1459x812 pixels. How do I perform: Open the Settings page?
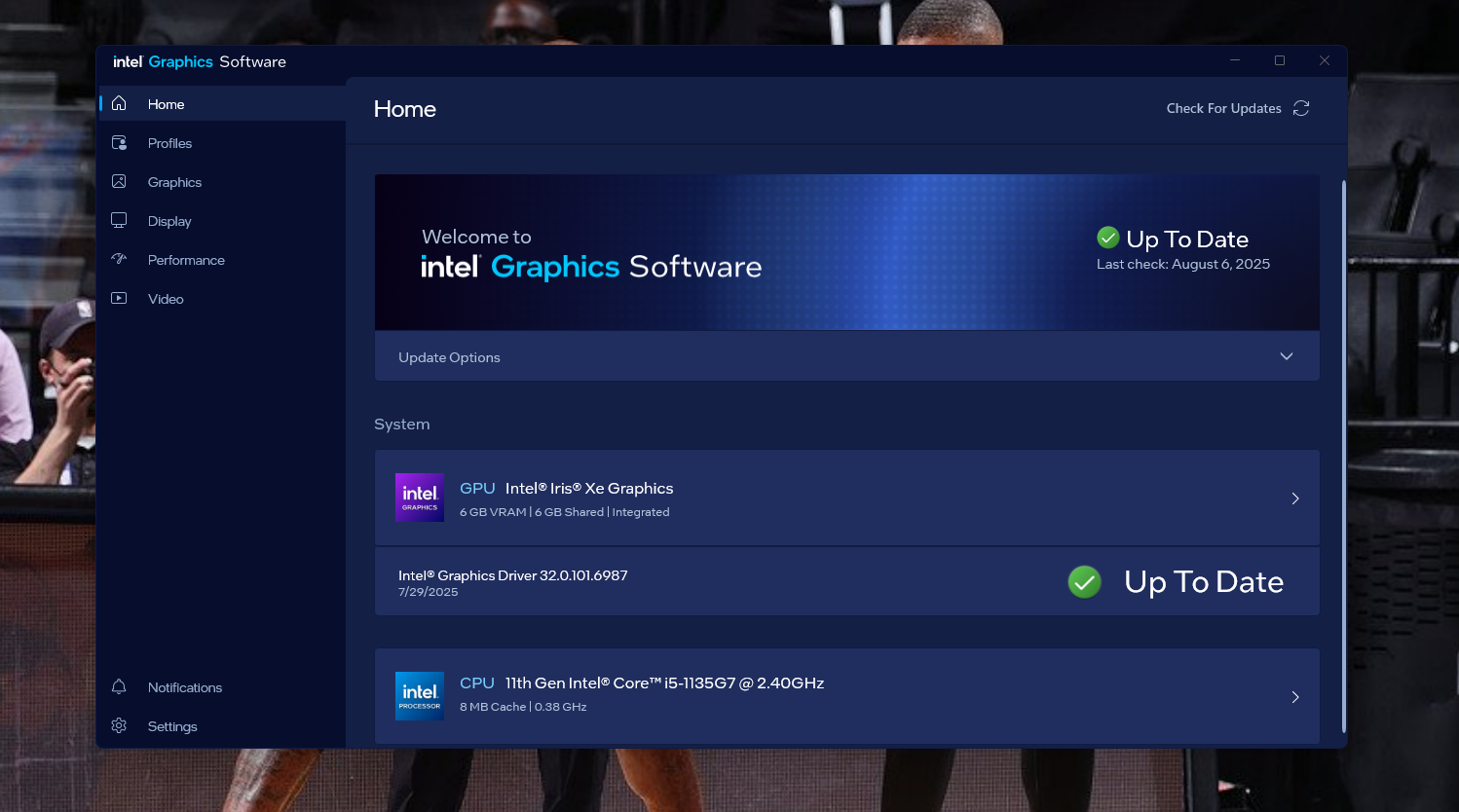223,725
